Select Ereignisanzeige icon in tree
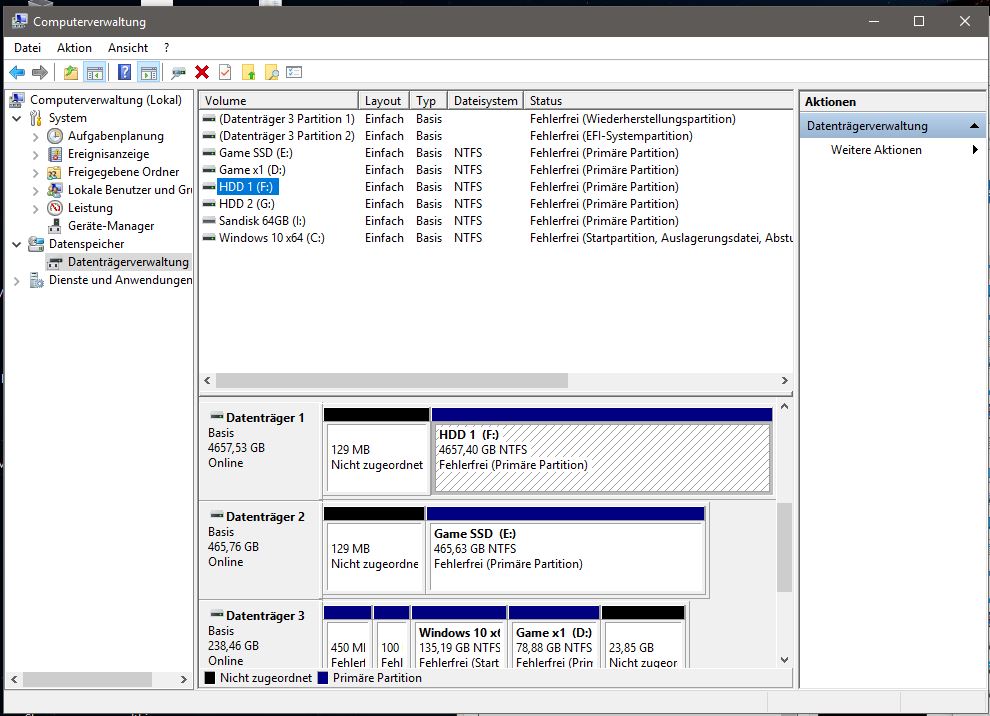Viewport: 990px width, 716px height. tap(55, 154)
